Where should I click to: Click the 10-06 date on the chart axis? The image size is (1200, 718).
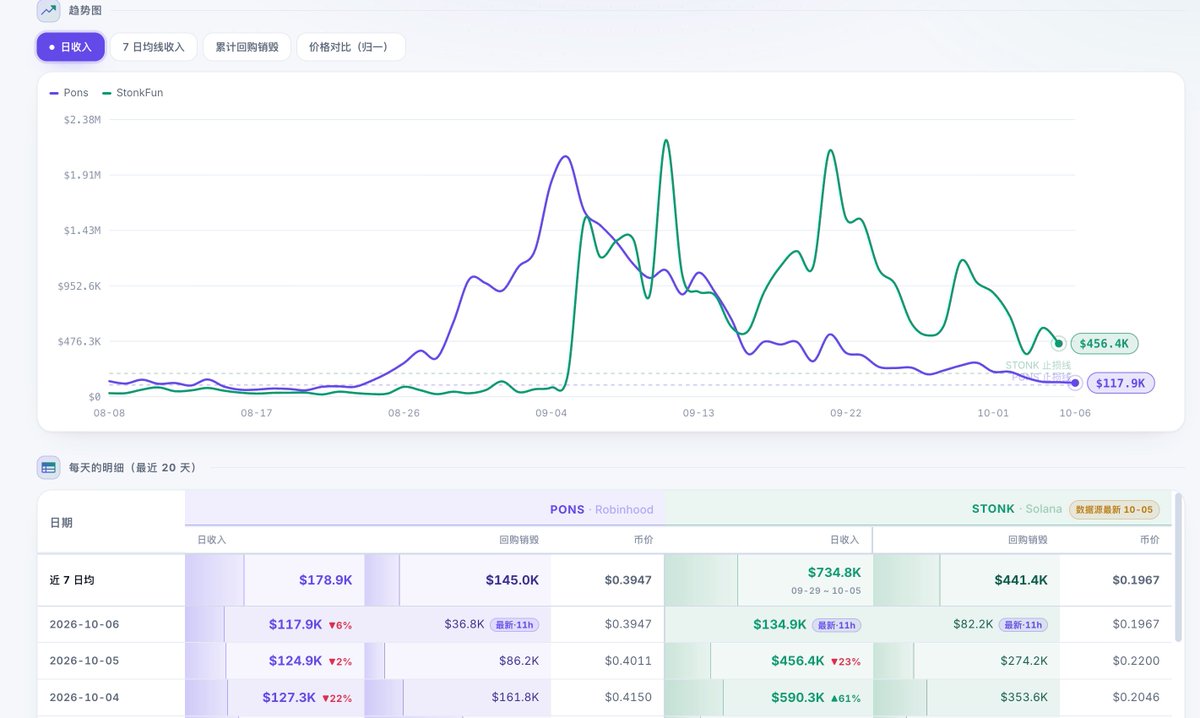click(x=1075, y=413)
